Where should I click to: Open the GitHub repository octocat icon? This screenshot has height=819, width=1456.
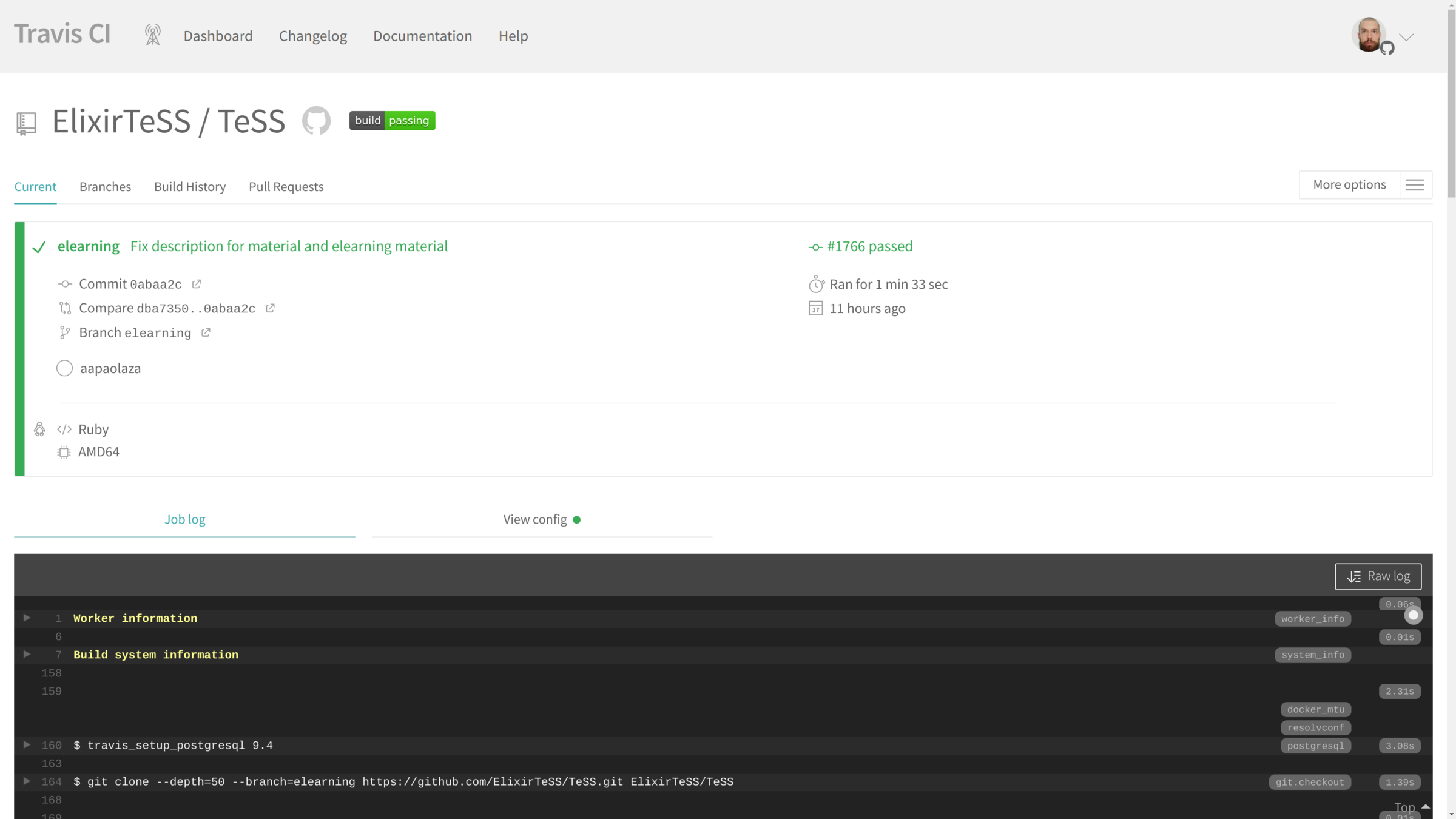click(x=316, y=121)
